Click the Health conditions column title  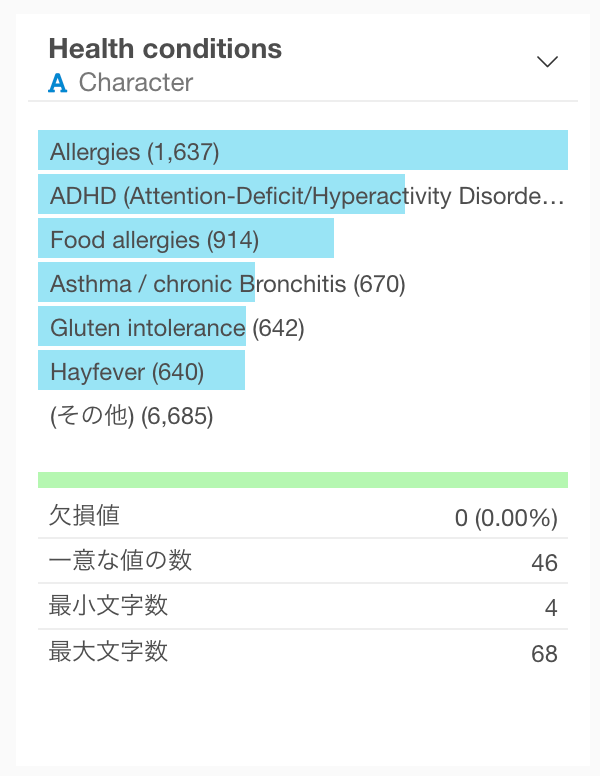pyautogui.click(x=165, y=48)
